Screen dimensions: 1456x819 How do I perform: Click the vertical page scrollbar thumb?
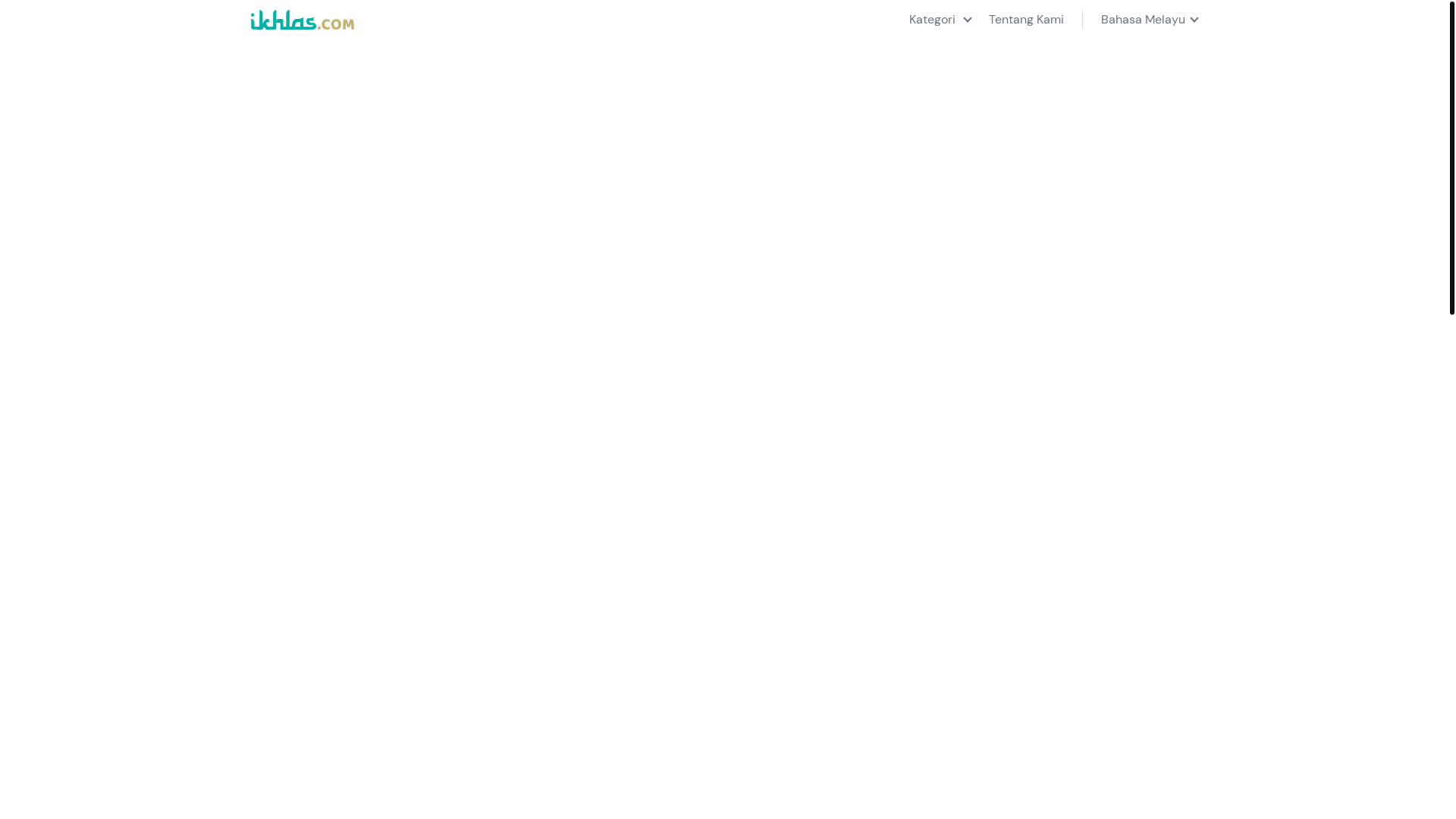click(1451, 157)
